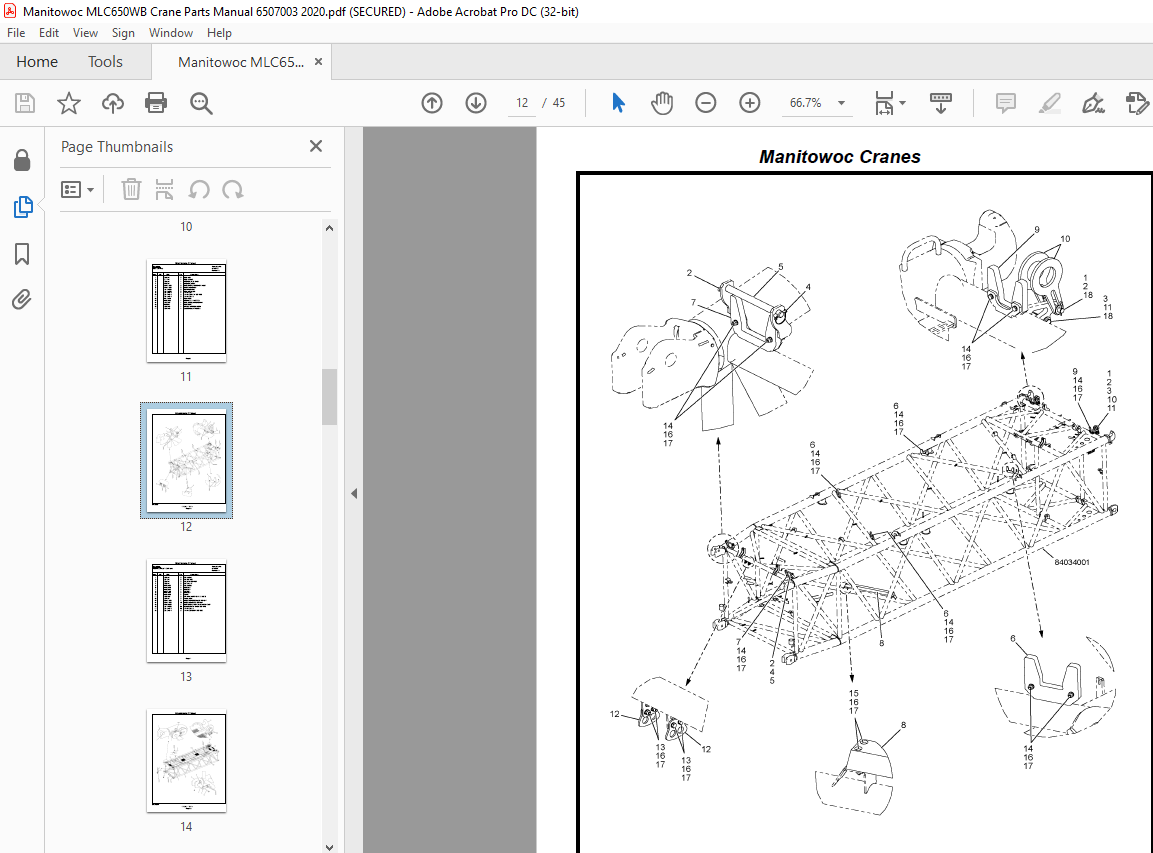The width and height of the screenshot is (1153, 853).
Task: Select page 11 thumbnail
Action: [x=187, y=310]
